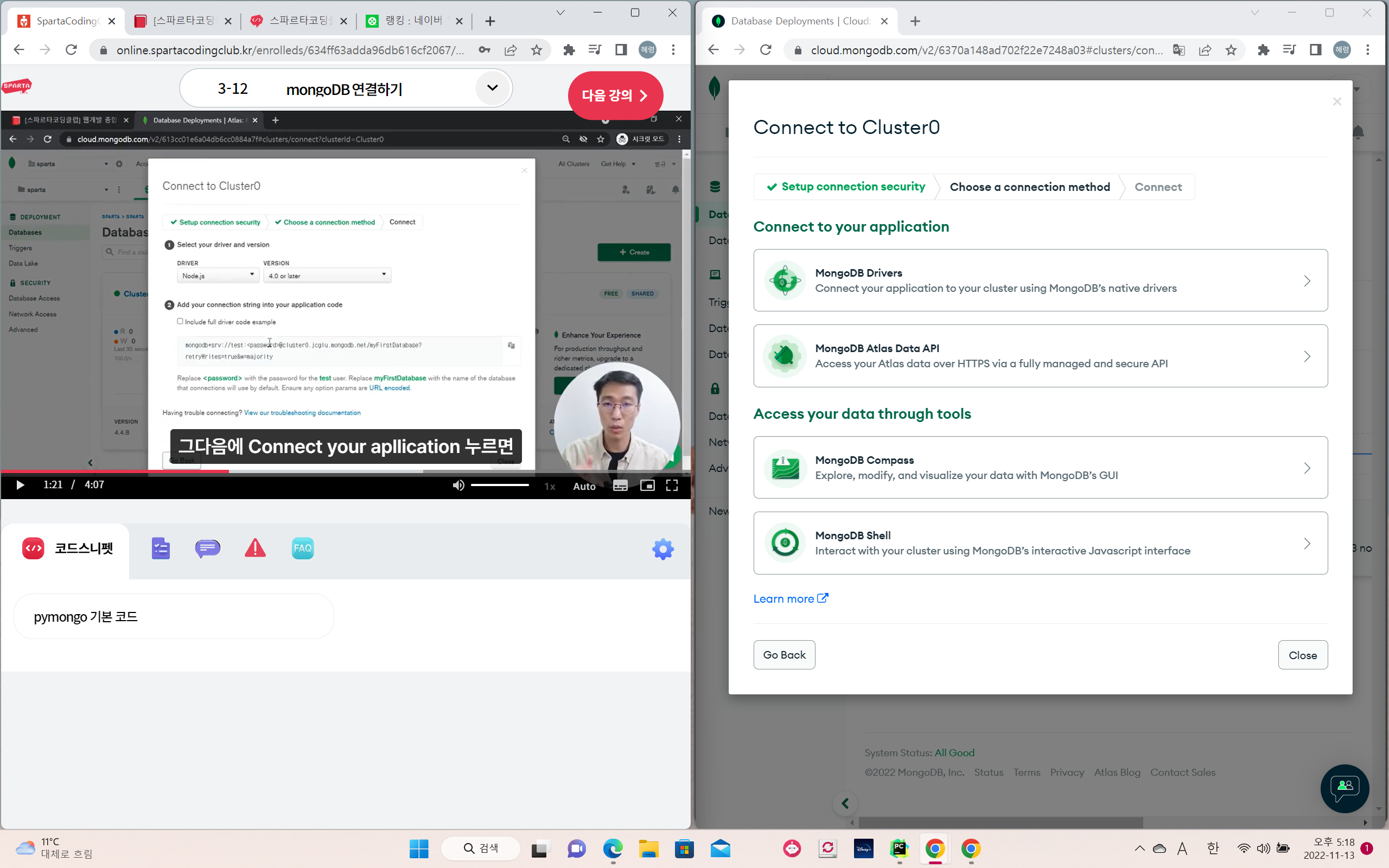
Task: Click the translate page icon in MongoDB window
Action: [x=1179, y=50]
